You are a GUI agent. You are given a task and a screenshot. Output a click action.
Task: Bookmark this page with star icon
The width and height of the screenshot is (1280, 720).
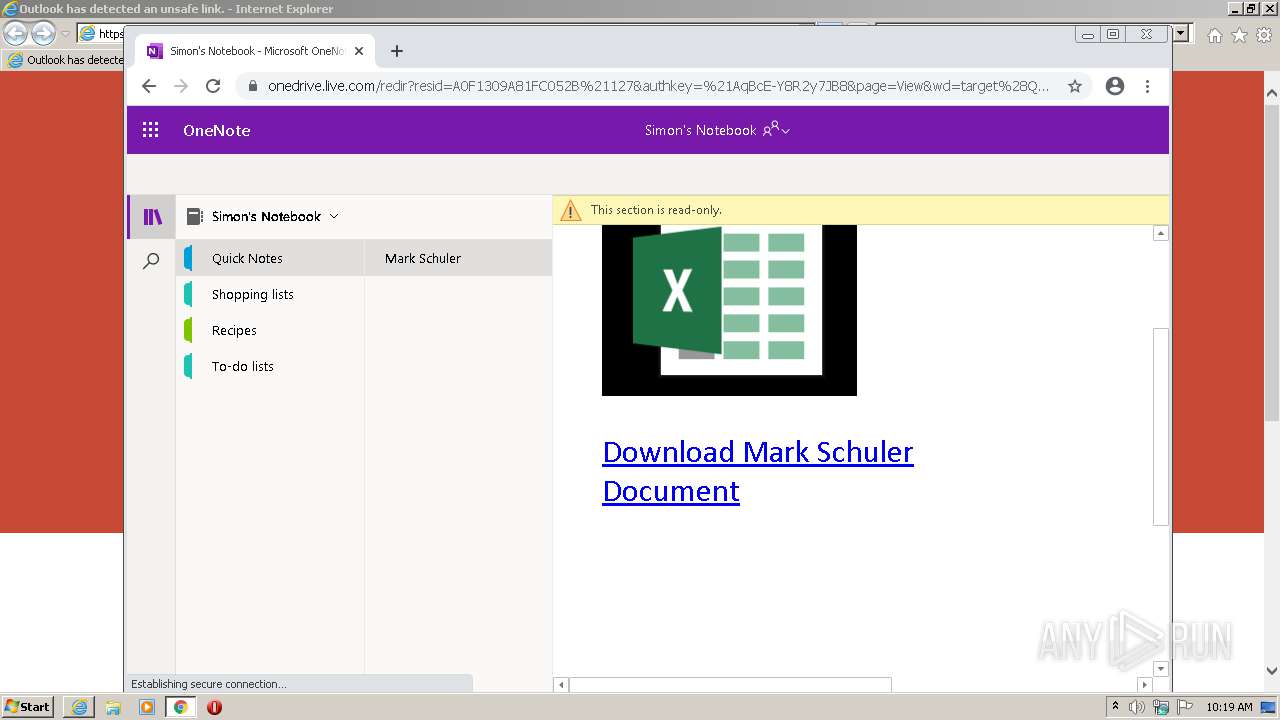point(1075,86)
